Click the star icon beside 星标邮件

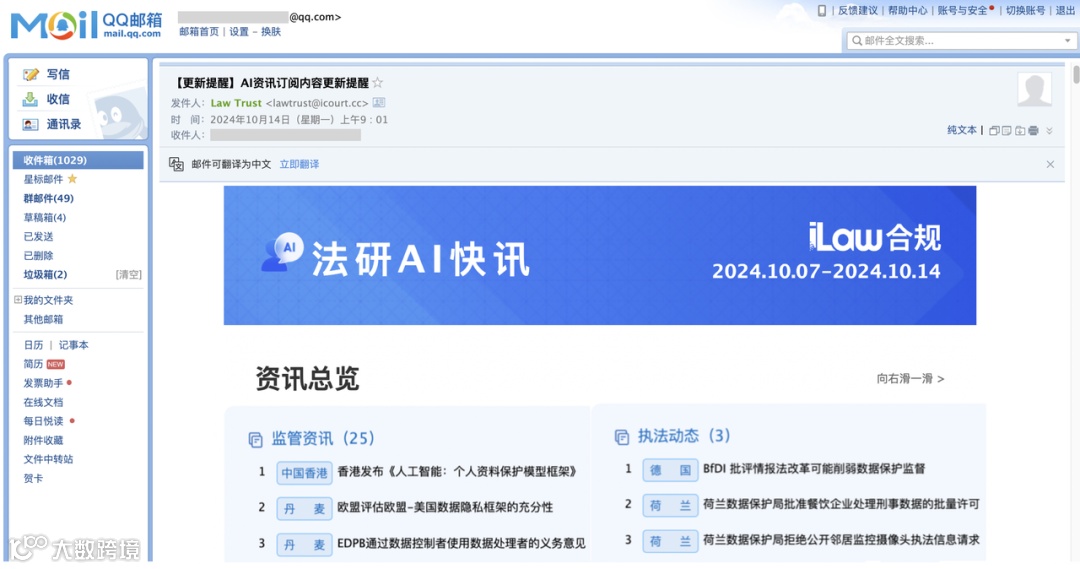72,179
